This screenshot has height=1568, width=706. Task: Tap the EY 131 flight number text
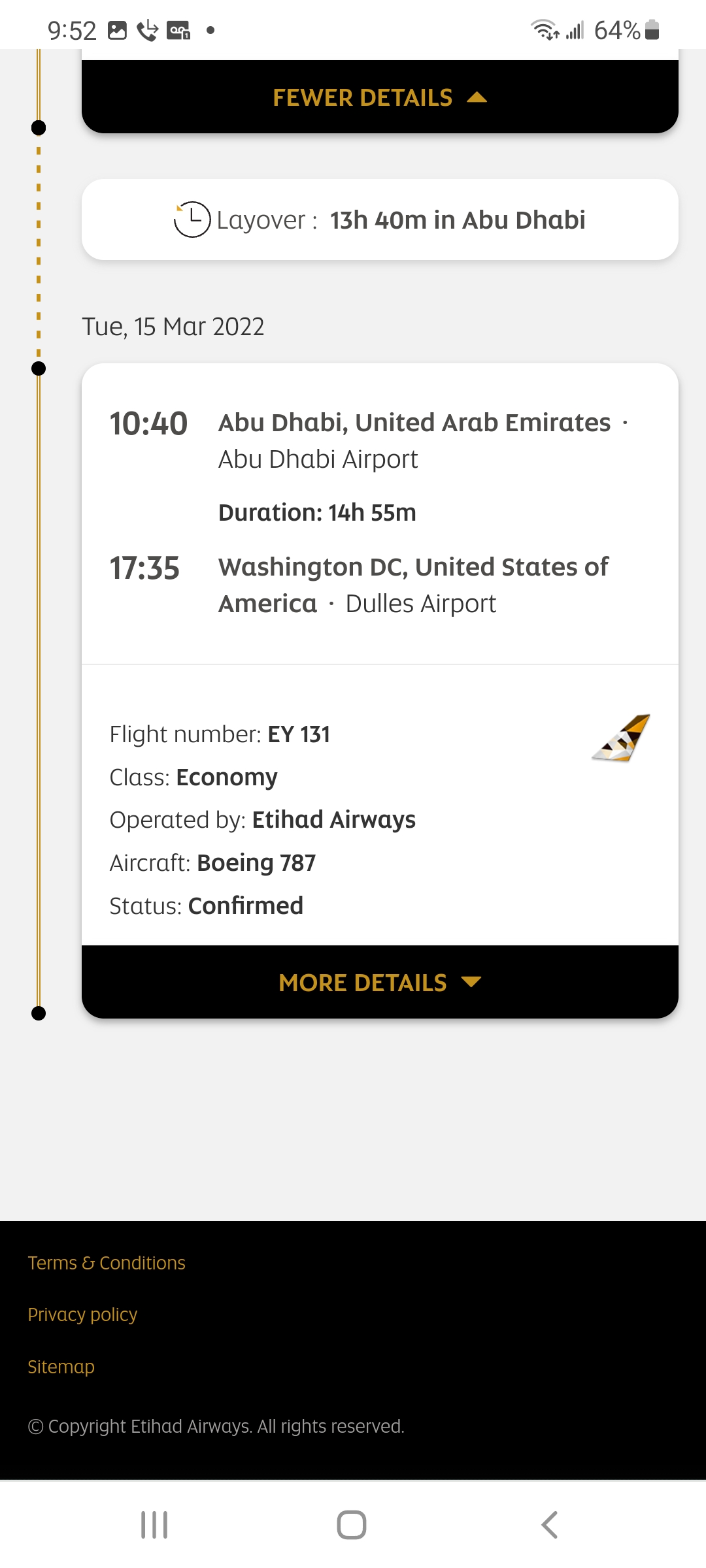click(x=298, y=734)
